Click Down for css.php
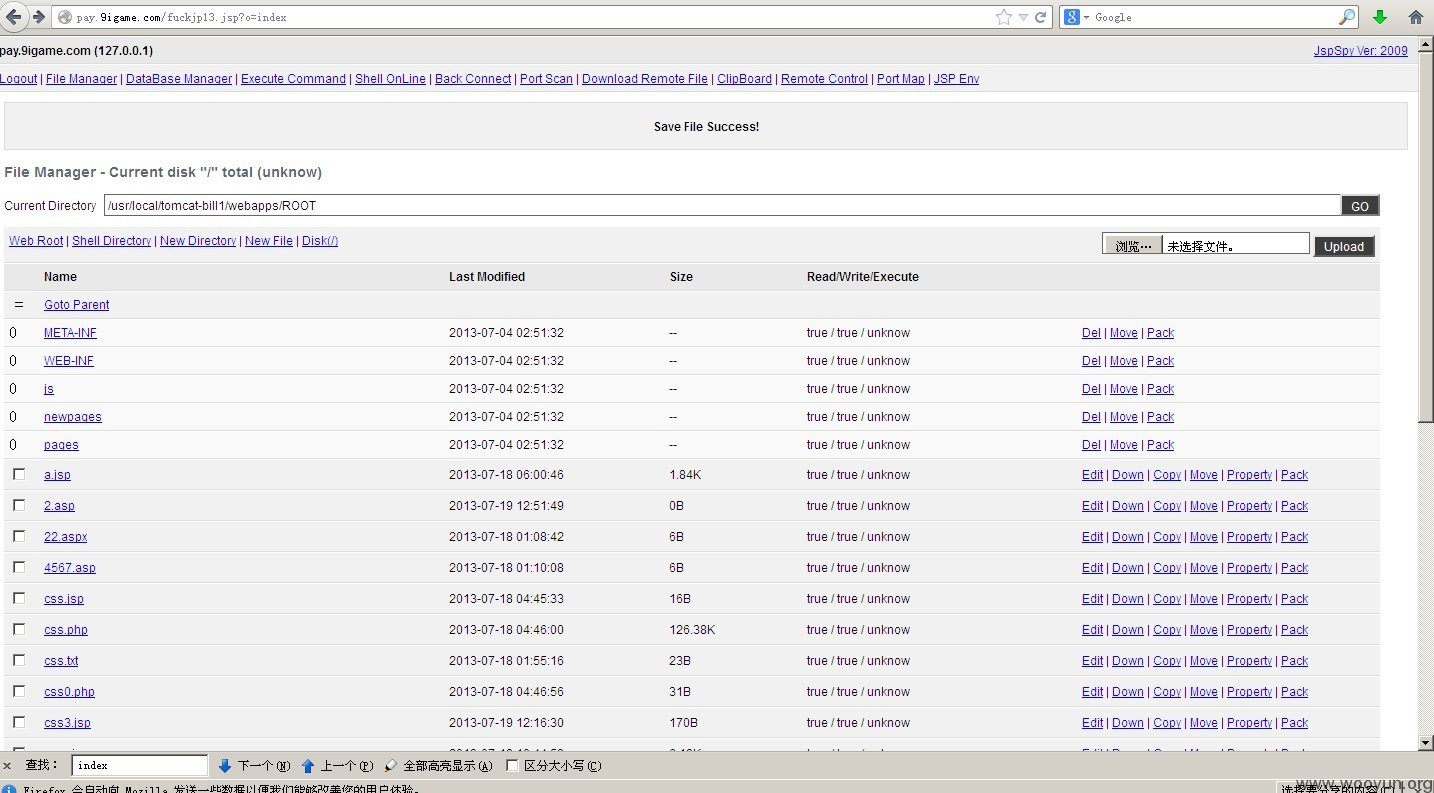The width and height of the screenshot is (1434, 793). tap(1127, 630)
